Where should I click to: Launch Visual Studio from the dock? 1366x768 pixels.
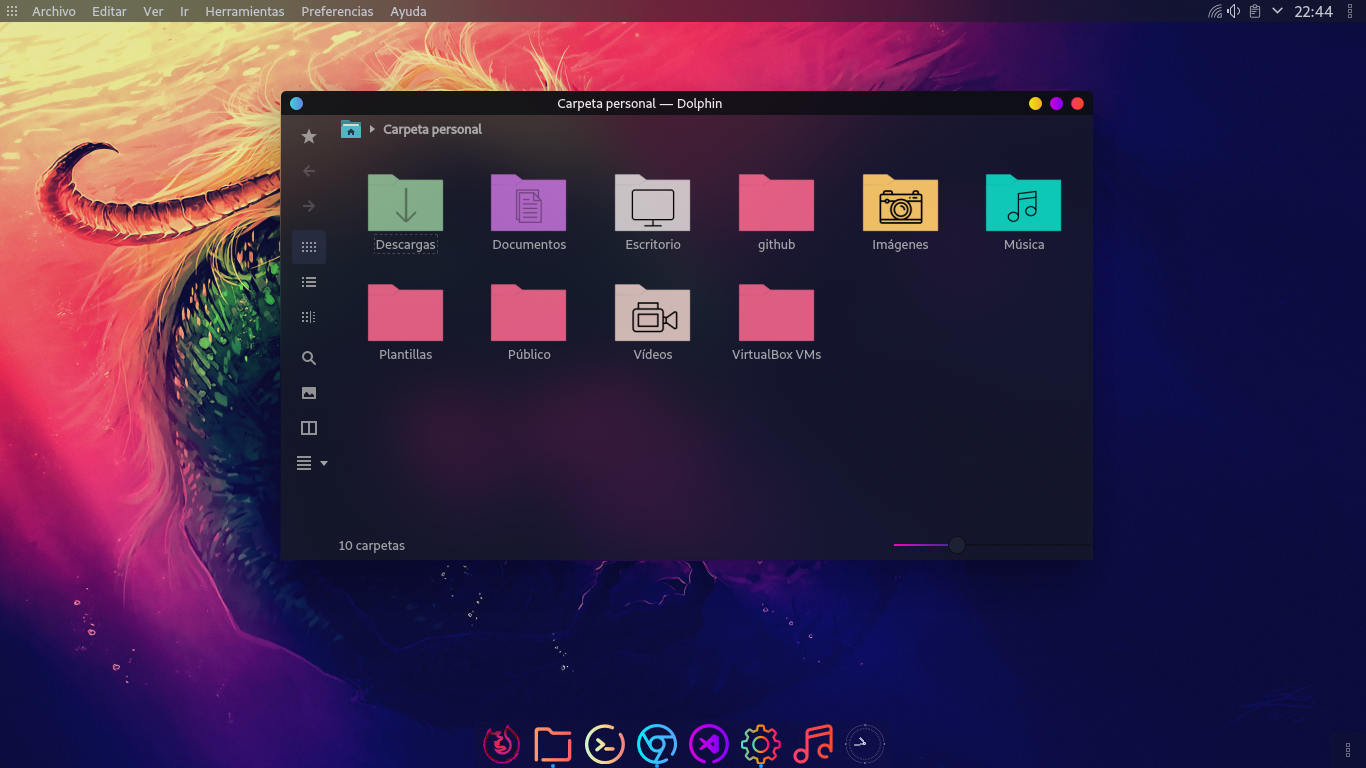[709, 744]
